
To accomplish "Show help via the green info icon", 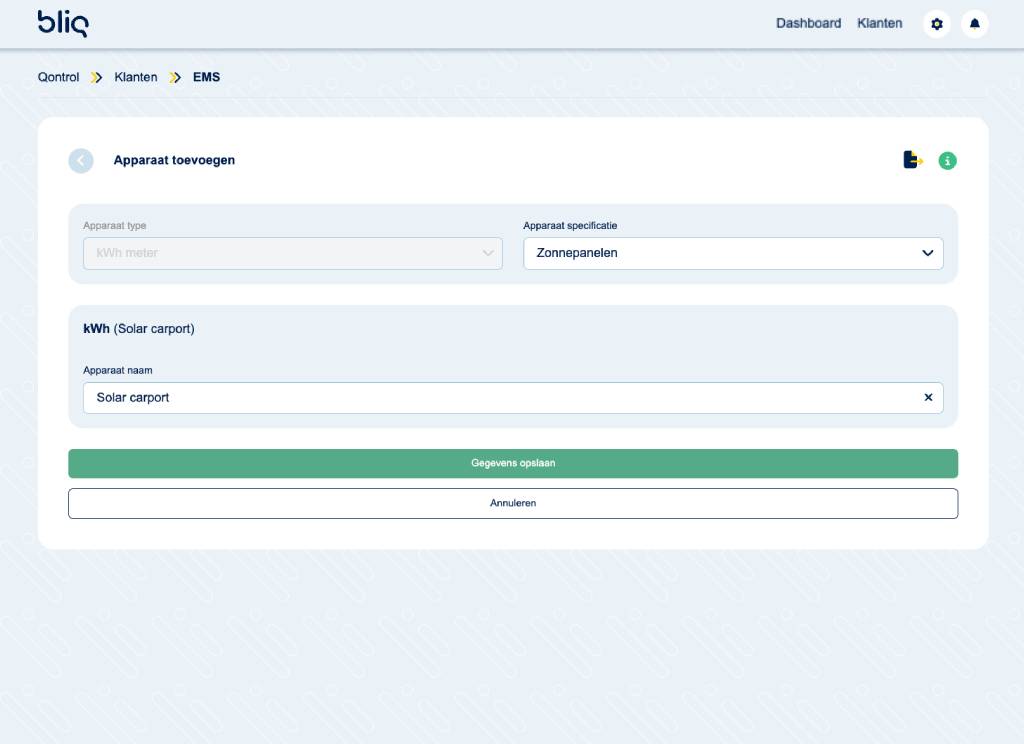I will point(947,161).
